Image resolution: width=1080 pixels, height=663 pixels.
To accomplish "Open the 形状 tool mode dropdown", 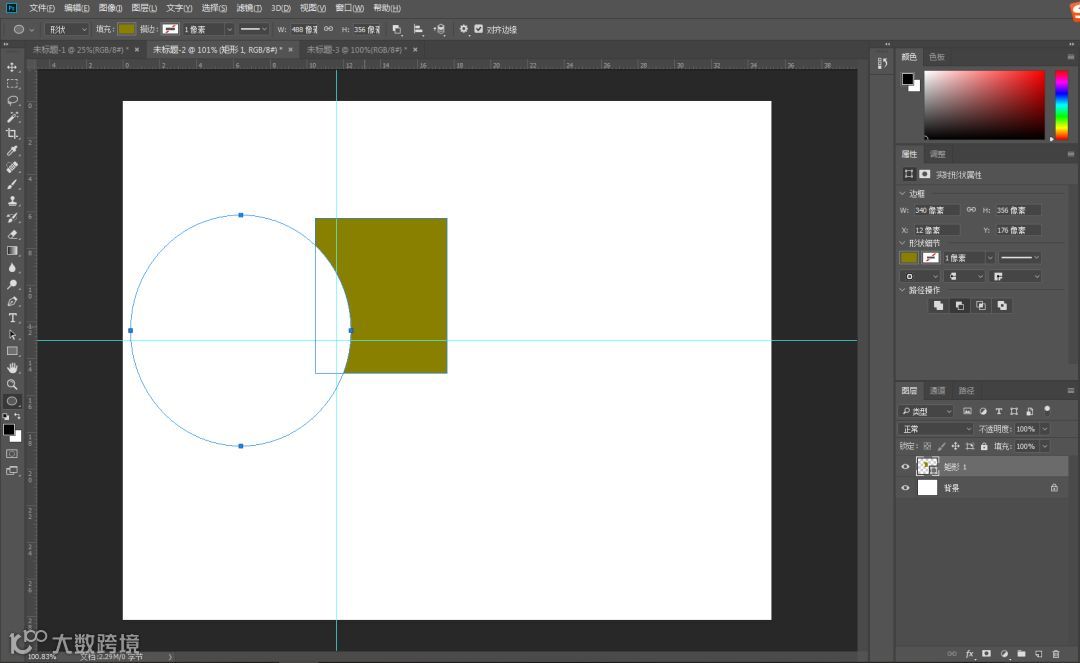I will [67, 30].
